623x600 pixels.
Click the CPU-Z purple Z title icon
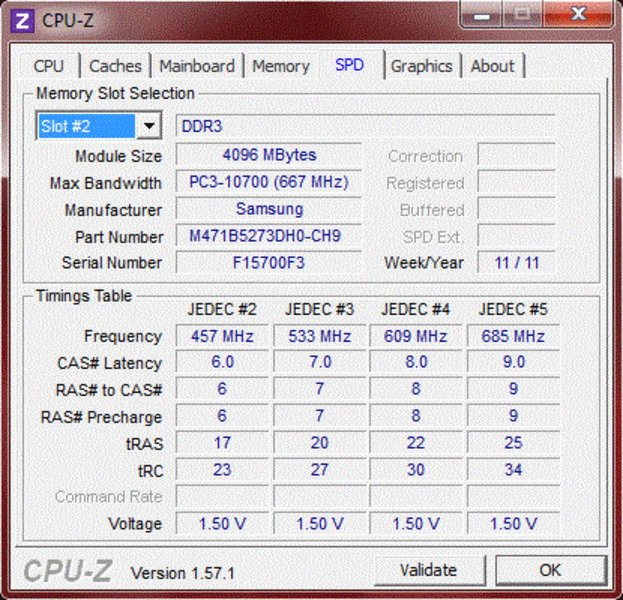point(22,21)
